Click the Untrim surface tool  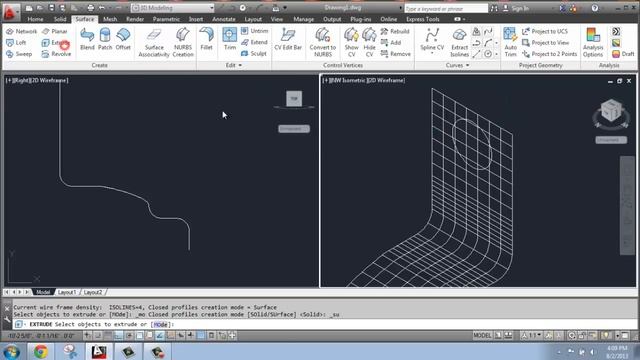click(x=254, y=31)
